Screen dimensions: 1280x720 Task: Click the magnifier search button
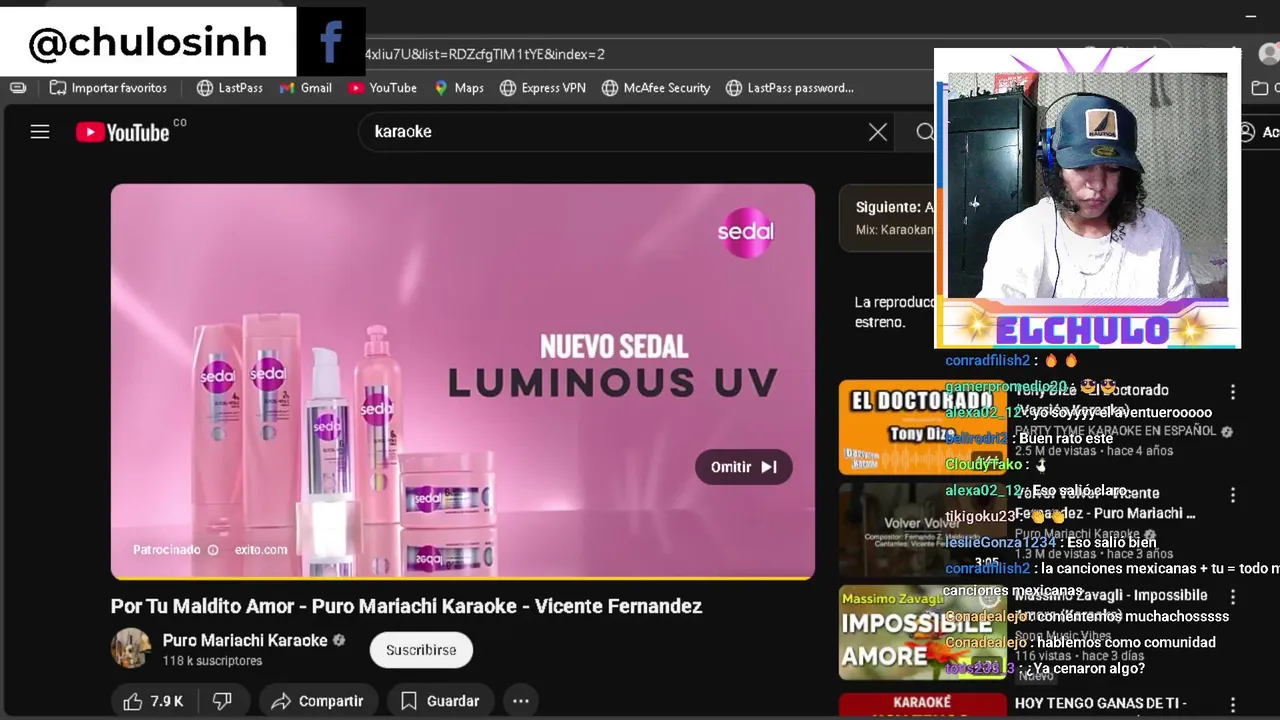(924, 132)
